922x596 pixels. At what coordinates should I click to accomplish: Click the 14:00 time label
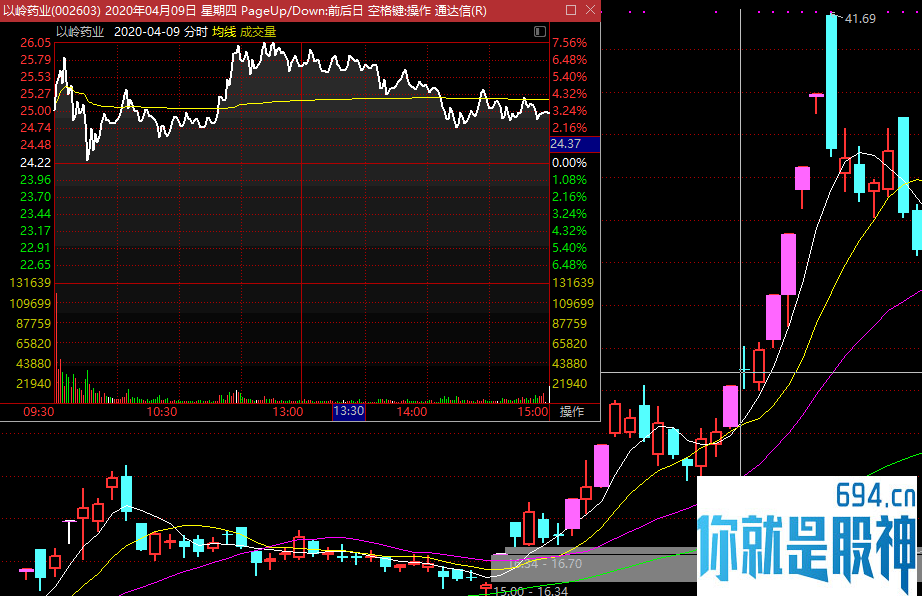click(x=412, y=411)
